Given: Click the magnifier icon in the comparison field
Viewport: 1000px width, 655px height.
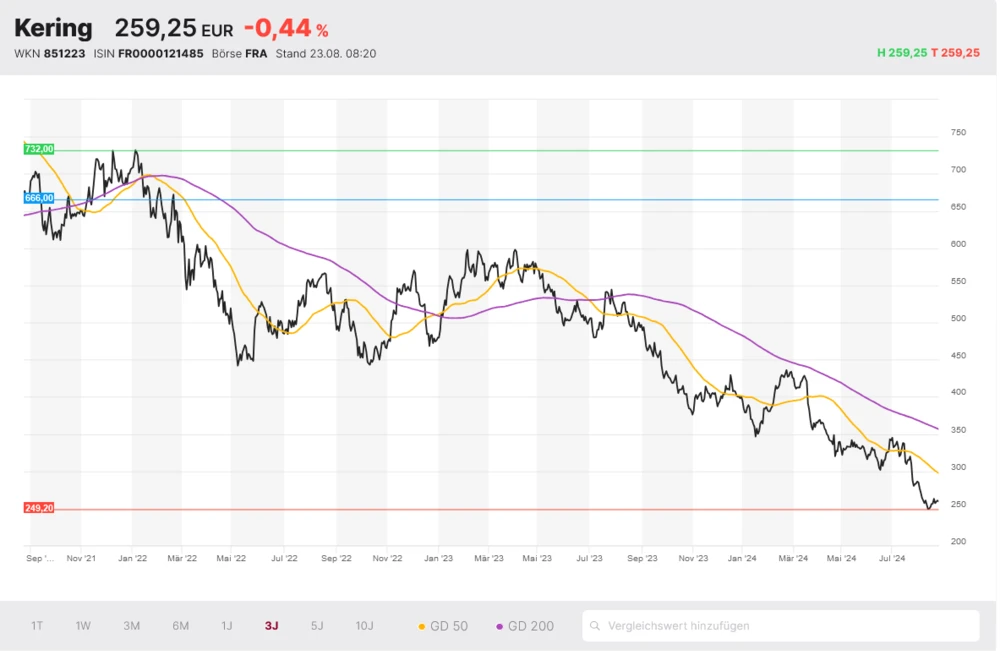Looking at the screenshot, I should pos(596,626).
